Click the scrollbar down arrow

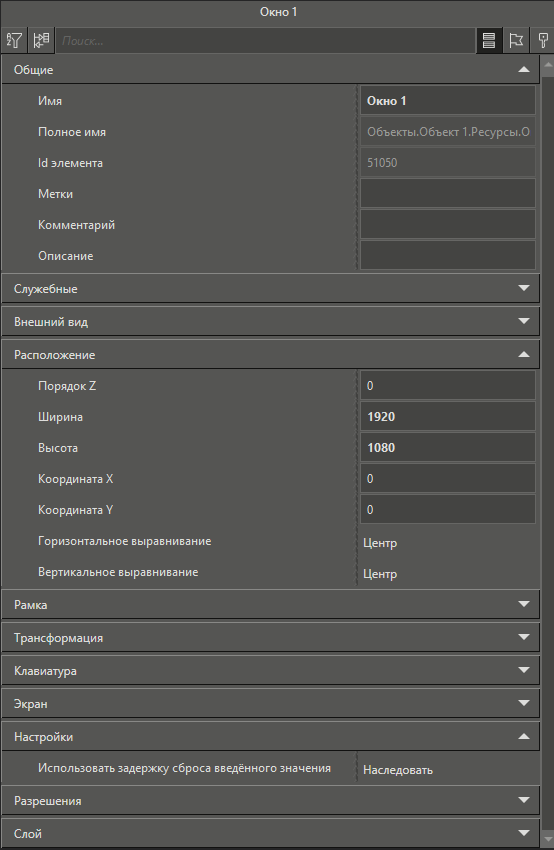[548, 841]
